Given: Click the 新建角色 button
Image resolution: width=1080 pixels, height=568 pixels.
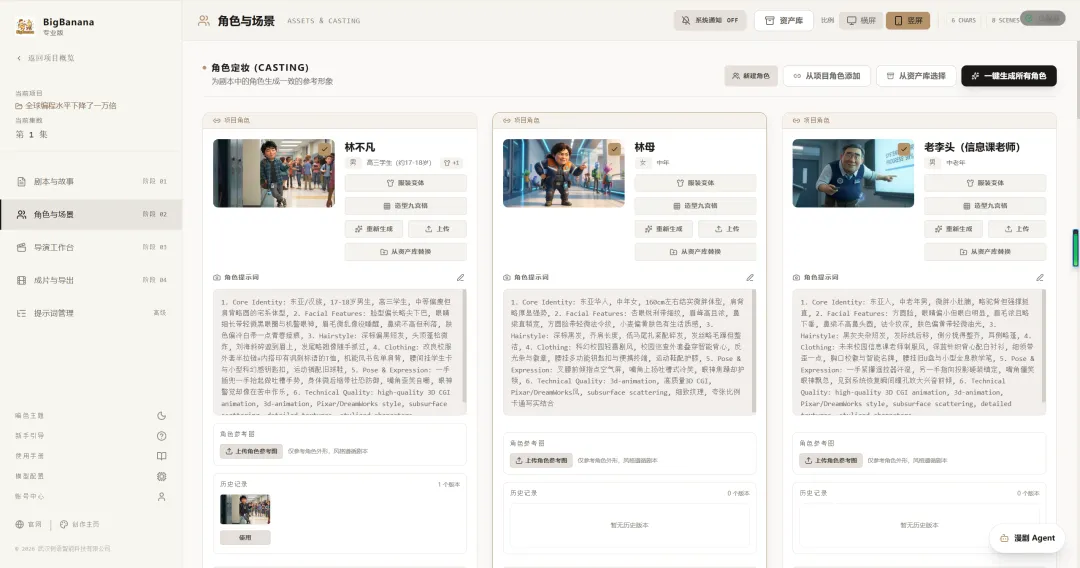Looking at the screenshot, I should click(x=751, y=76).
